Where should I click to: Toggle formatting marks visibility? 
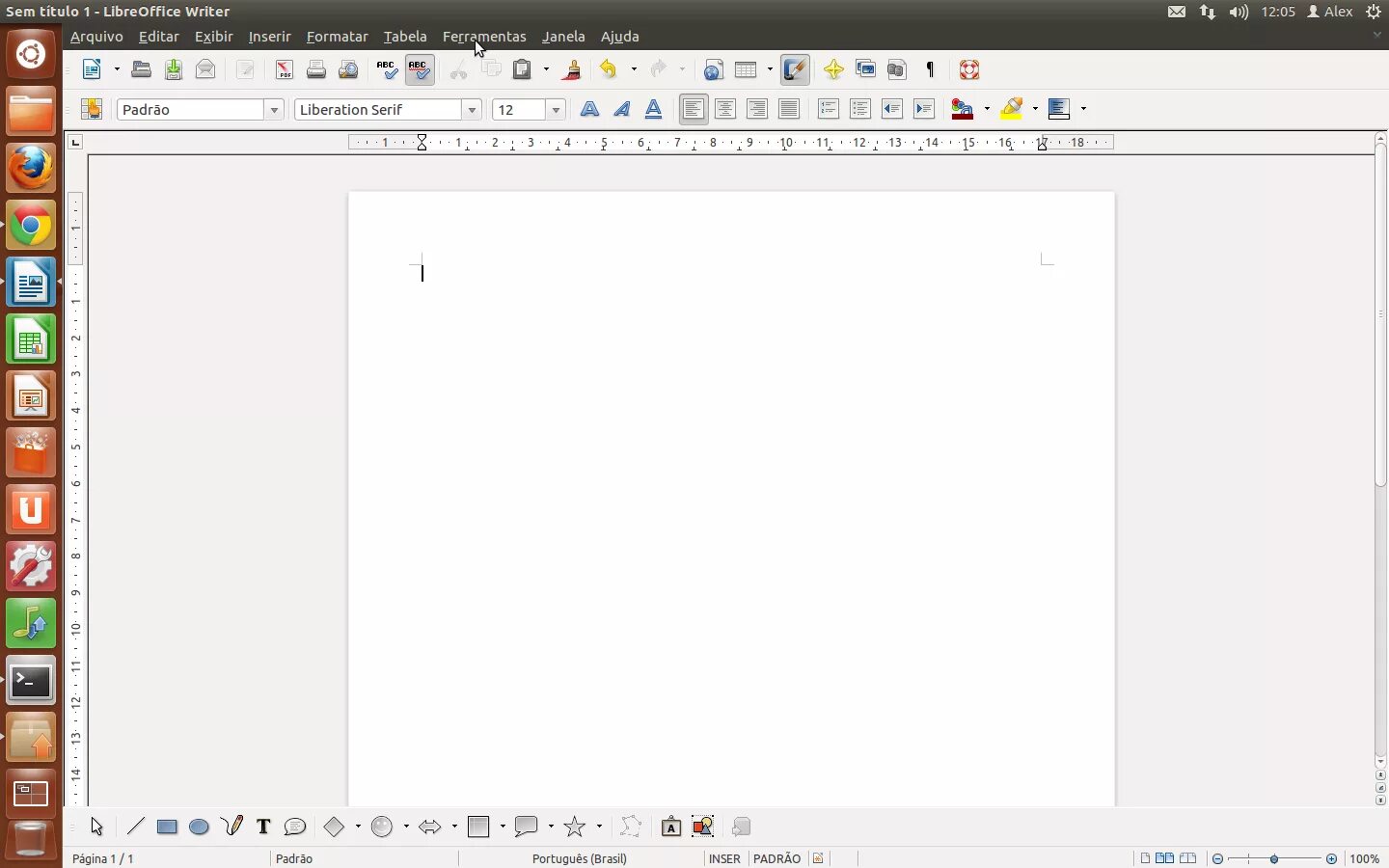[930, 69]
